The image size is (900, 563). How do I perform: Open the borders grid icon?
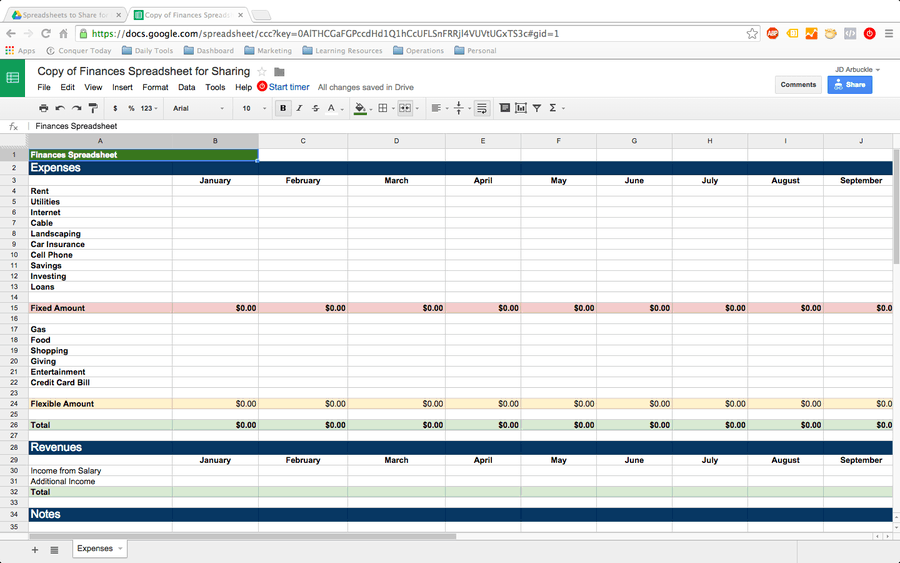[383, 108]
